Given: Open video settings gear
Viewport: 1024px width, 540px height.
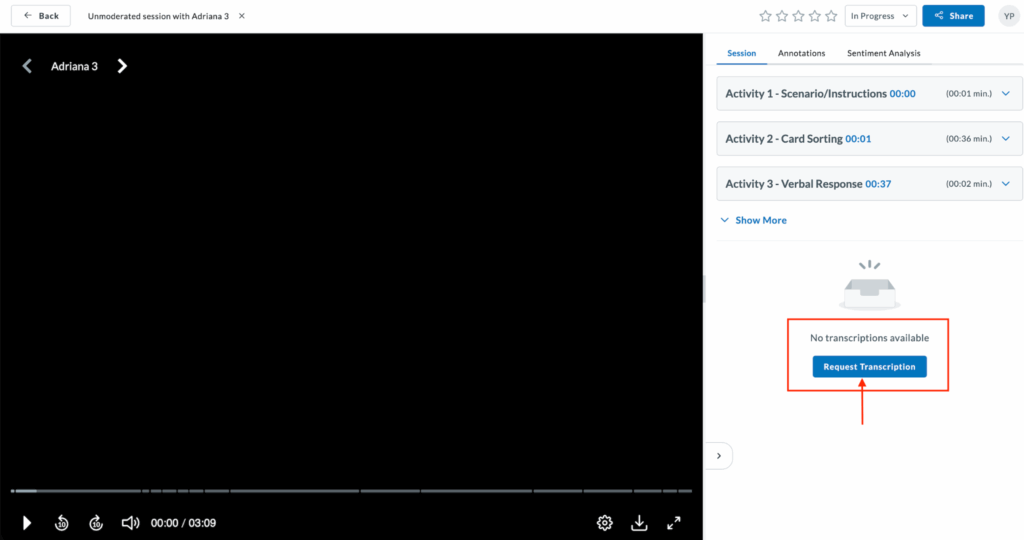Looking at the screenshot, I should pyautogui.click(x=605, y=522).
